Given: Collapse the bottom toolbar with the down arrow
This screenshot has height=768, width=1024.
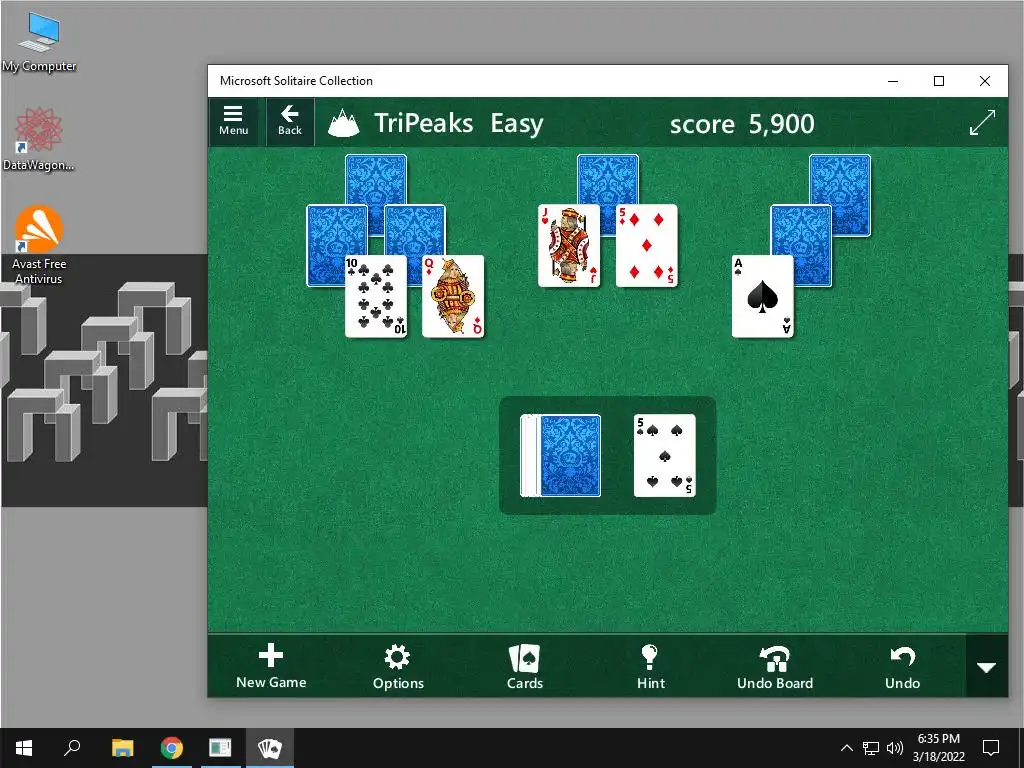Looking at the screenshot, I should pos(986,667).
